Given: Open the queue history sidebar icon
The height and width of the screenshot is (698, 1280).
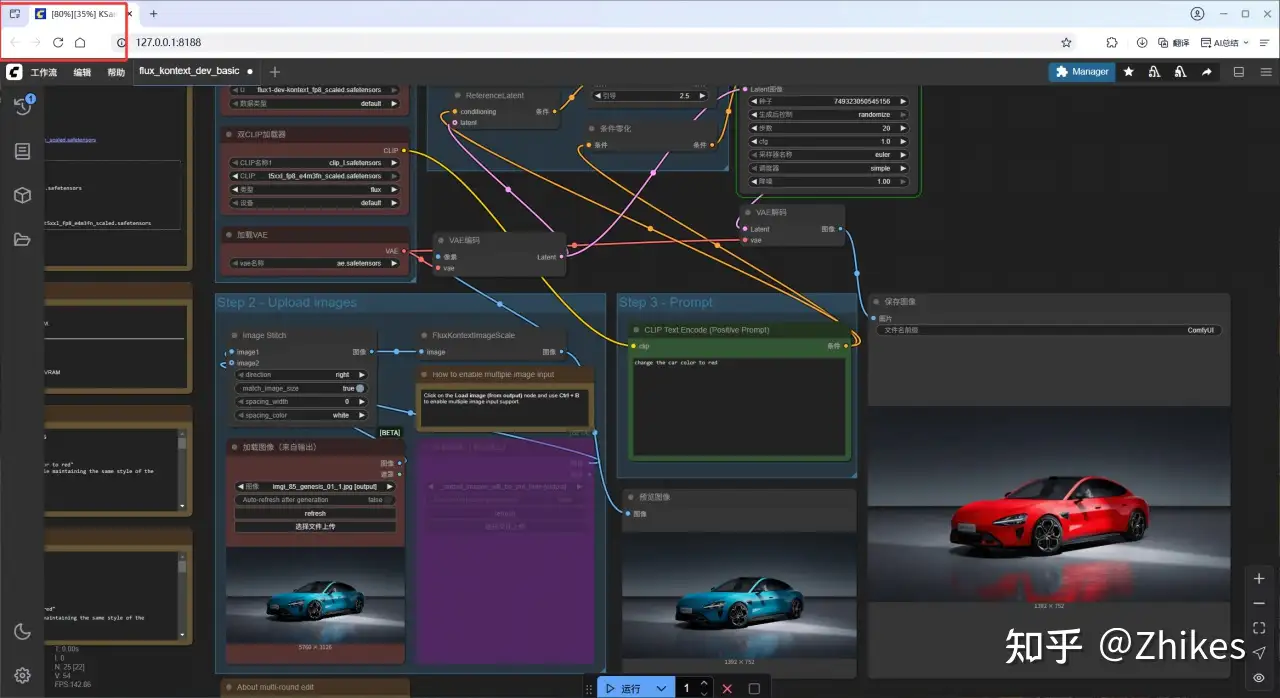Looking at the screenshot, I should click(22, 107).
